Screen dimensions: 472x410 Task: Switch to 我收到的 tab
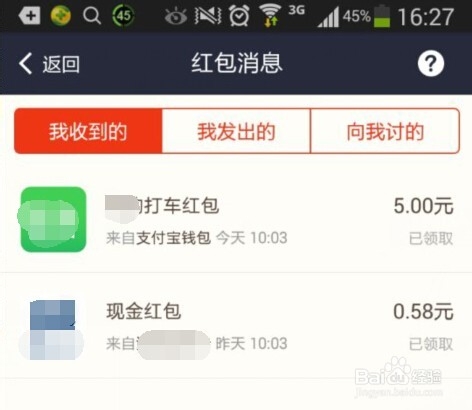tap(88, 131)
